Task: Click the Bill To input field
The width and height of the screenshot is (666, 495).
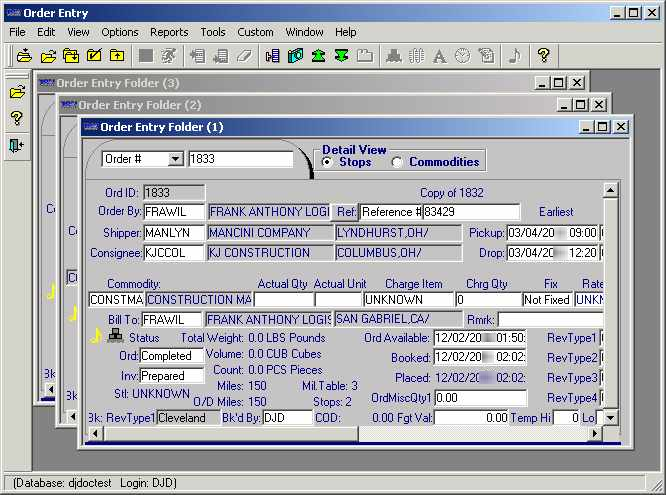Action: click(171, 319)
